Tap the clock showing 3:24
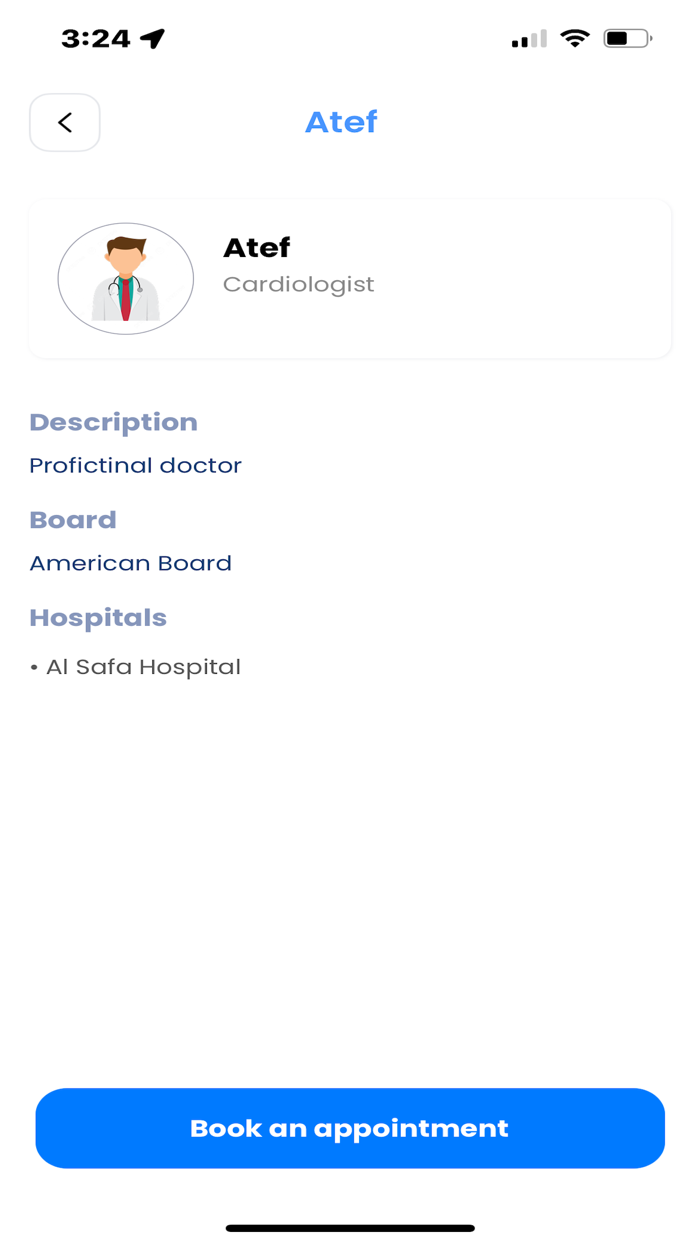This screenshot has width=700, height=1244. tap(97, 37)
